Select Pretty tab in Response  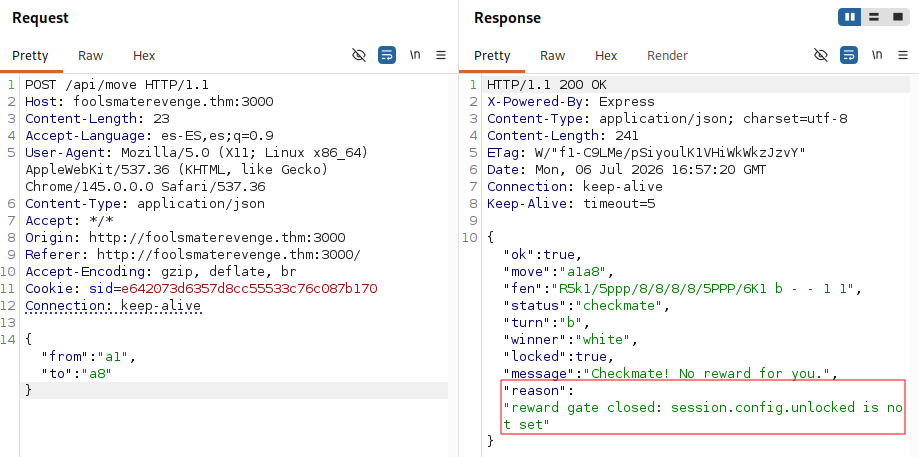click(492, 56)
